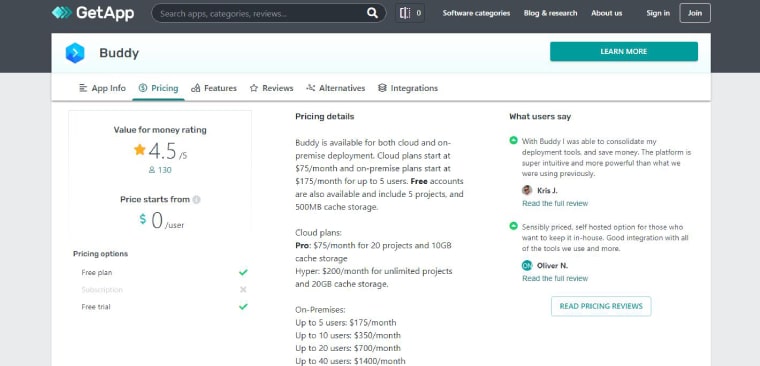Click the dollar sign next to price 0
Screen dimensions: 760x366
tap(142, 219)
